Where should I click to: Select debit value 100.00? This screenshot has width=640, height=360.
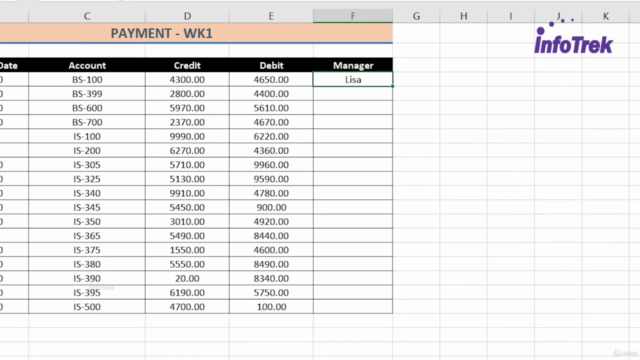[271, 307]
